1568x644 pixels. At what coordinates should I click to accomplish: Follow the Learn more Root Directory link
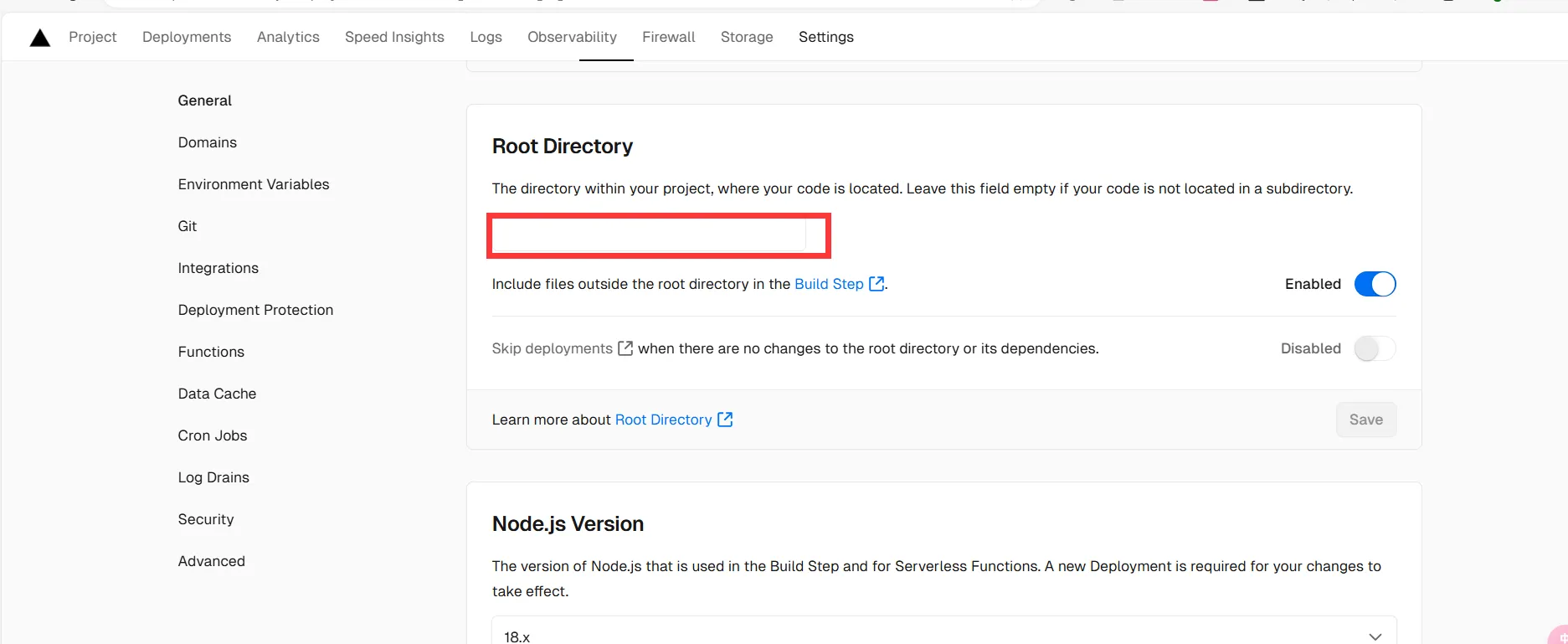click(663, 420)
